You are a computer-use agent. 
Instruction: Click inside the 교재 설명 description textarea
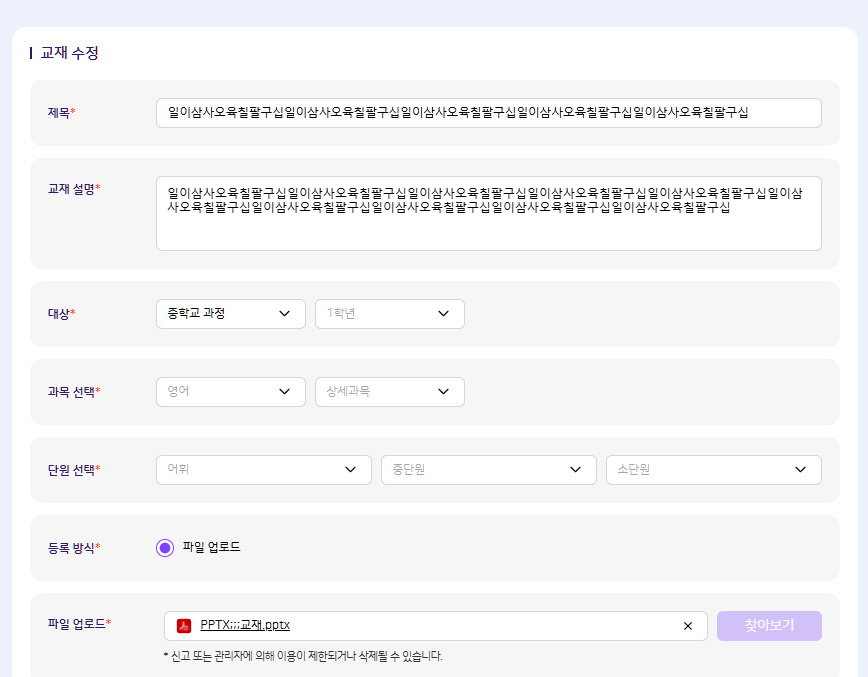click(488, 230)
